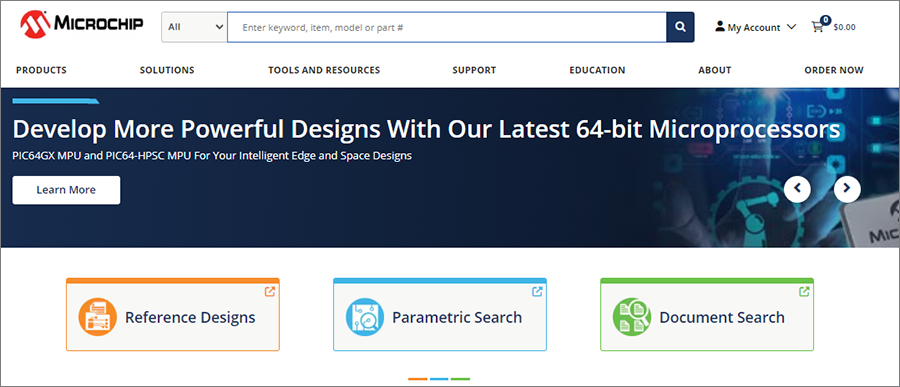Click the green Document Search circle icon
900x387 pixels.
click(632, 317)
